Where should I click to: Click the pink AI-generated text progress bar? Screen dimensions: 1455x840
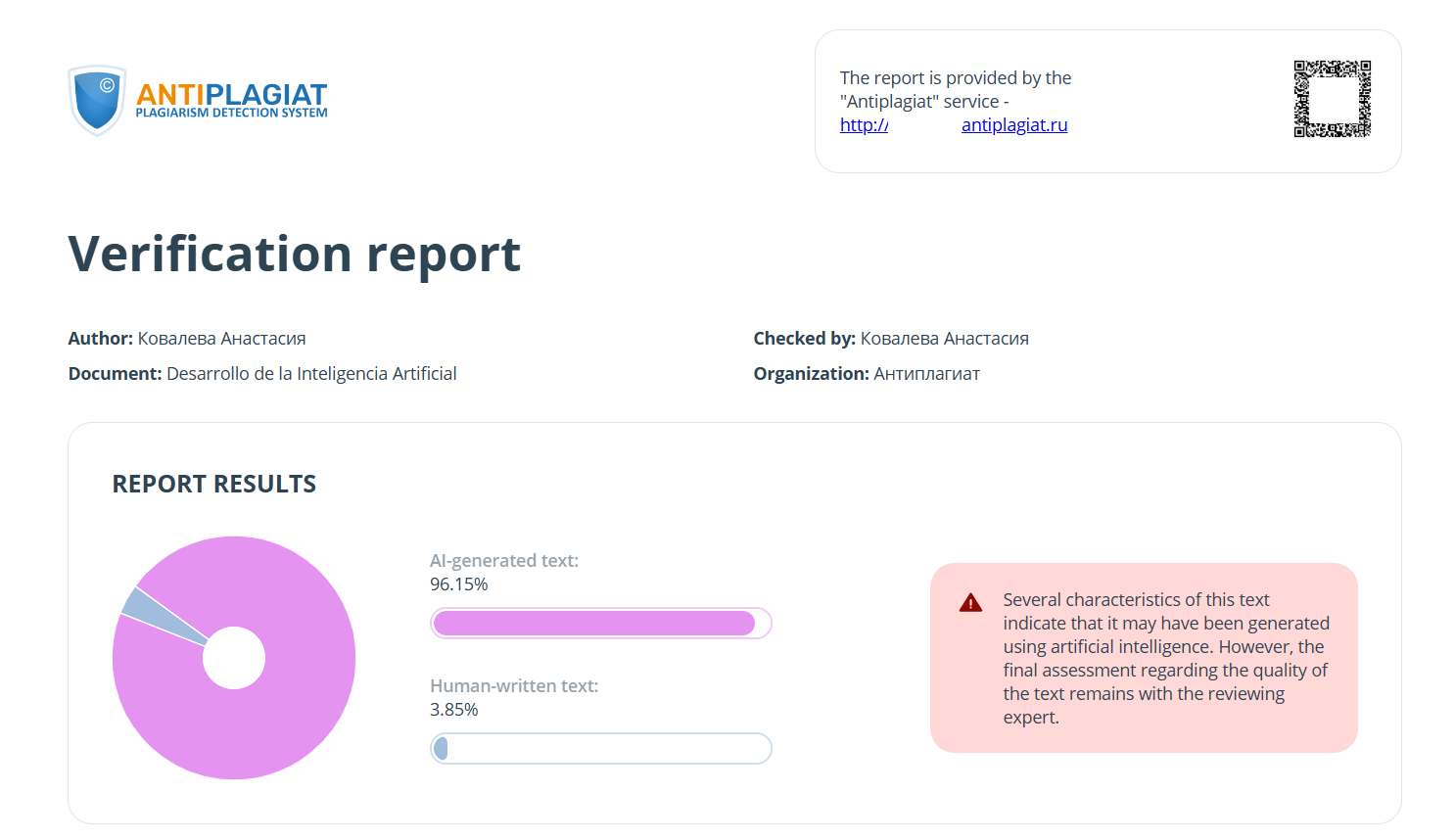click(593, 624)
